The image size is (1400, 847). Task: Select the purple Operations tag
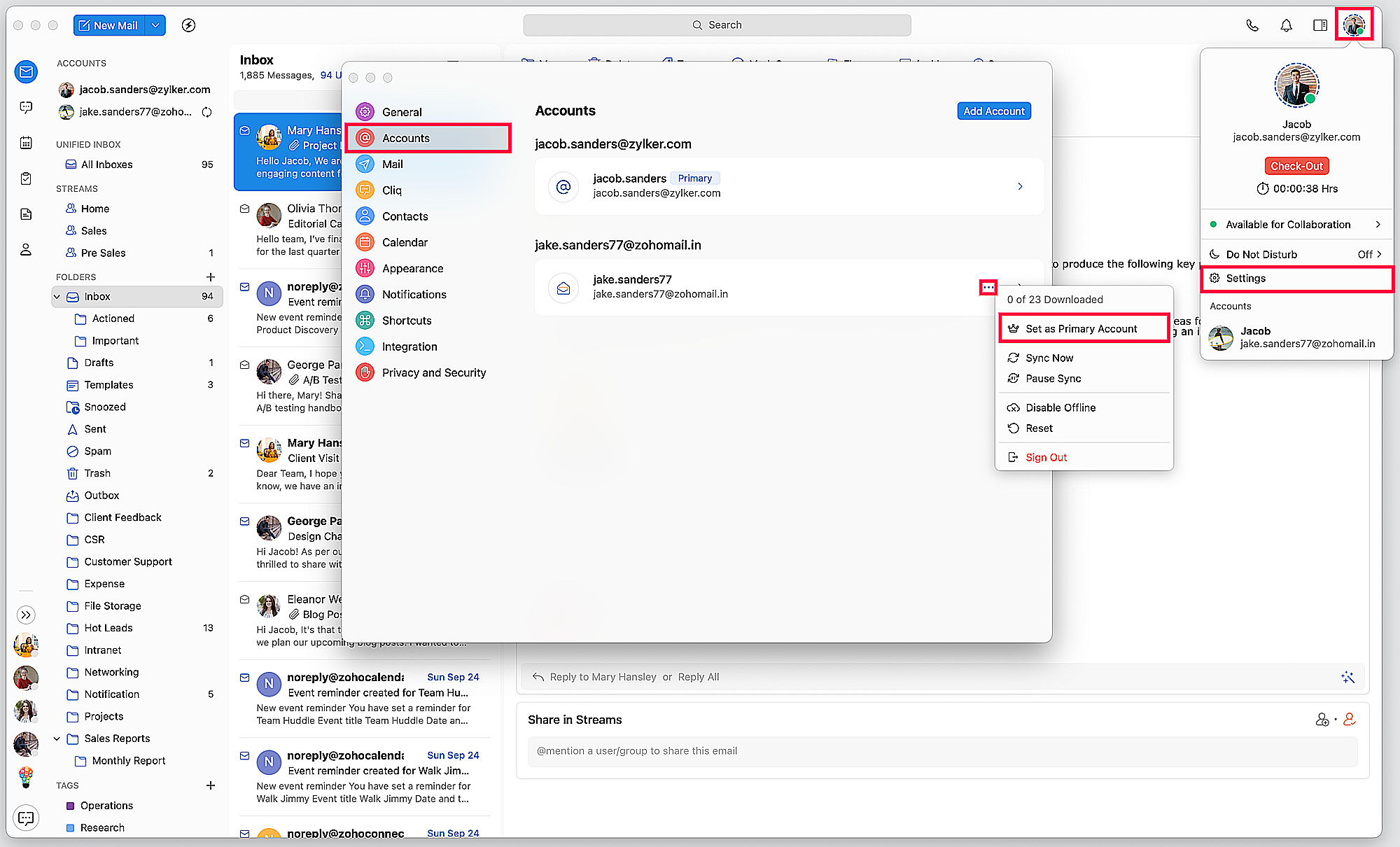tap(106, 806)
